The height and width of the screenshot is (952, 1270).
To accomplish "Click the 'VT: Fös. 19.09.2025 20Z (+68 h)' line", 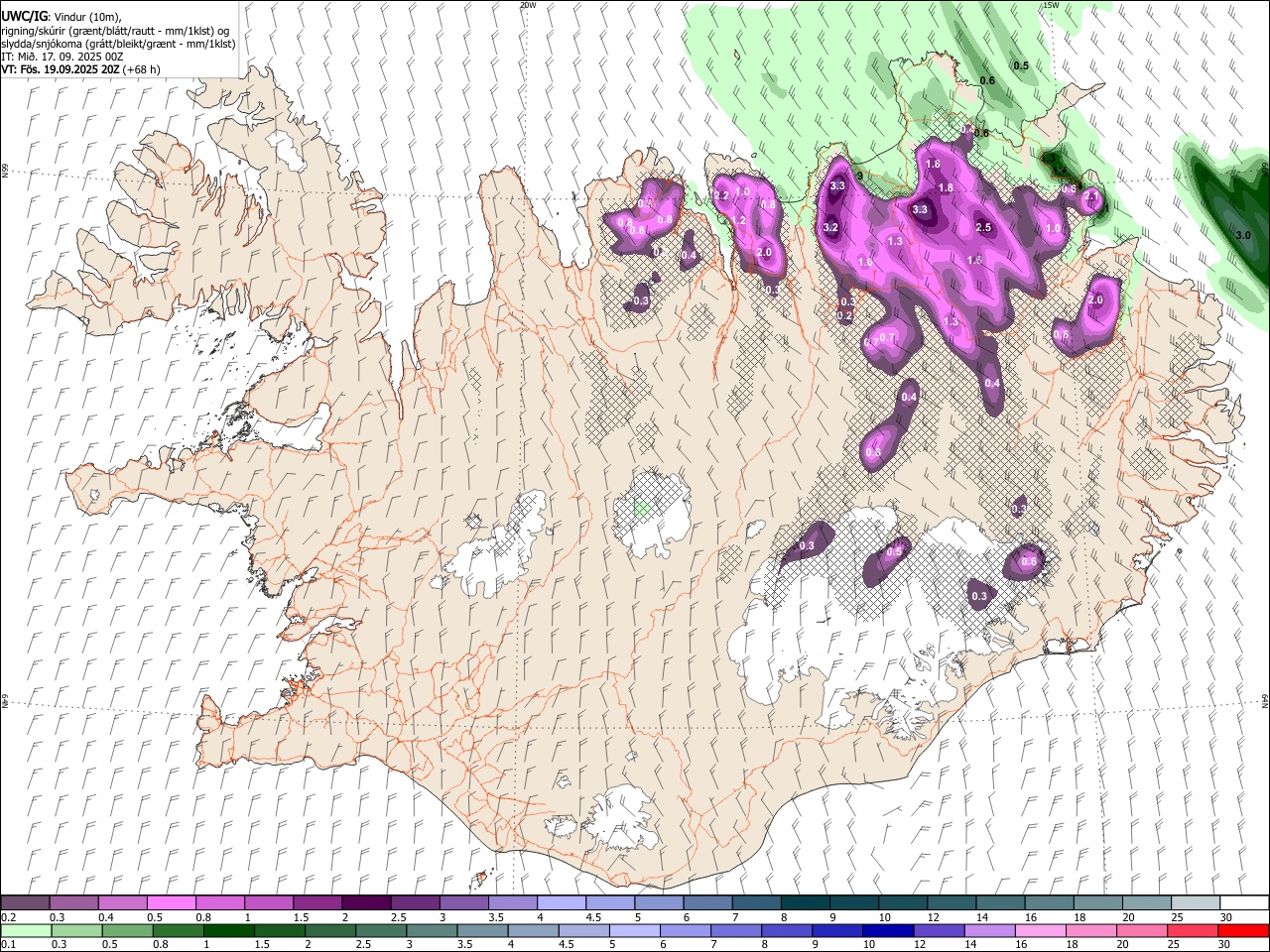I will point(80,69).
